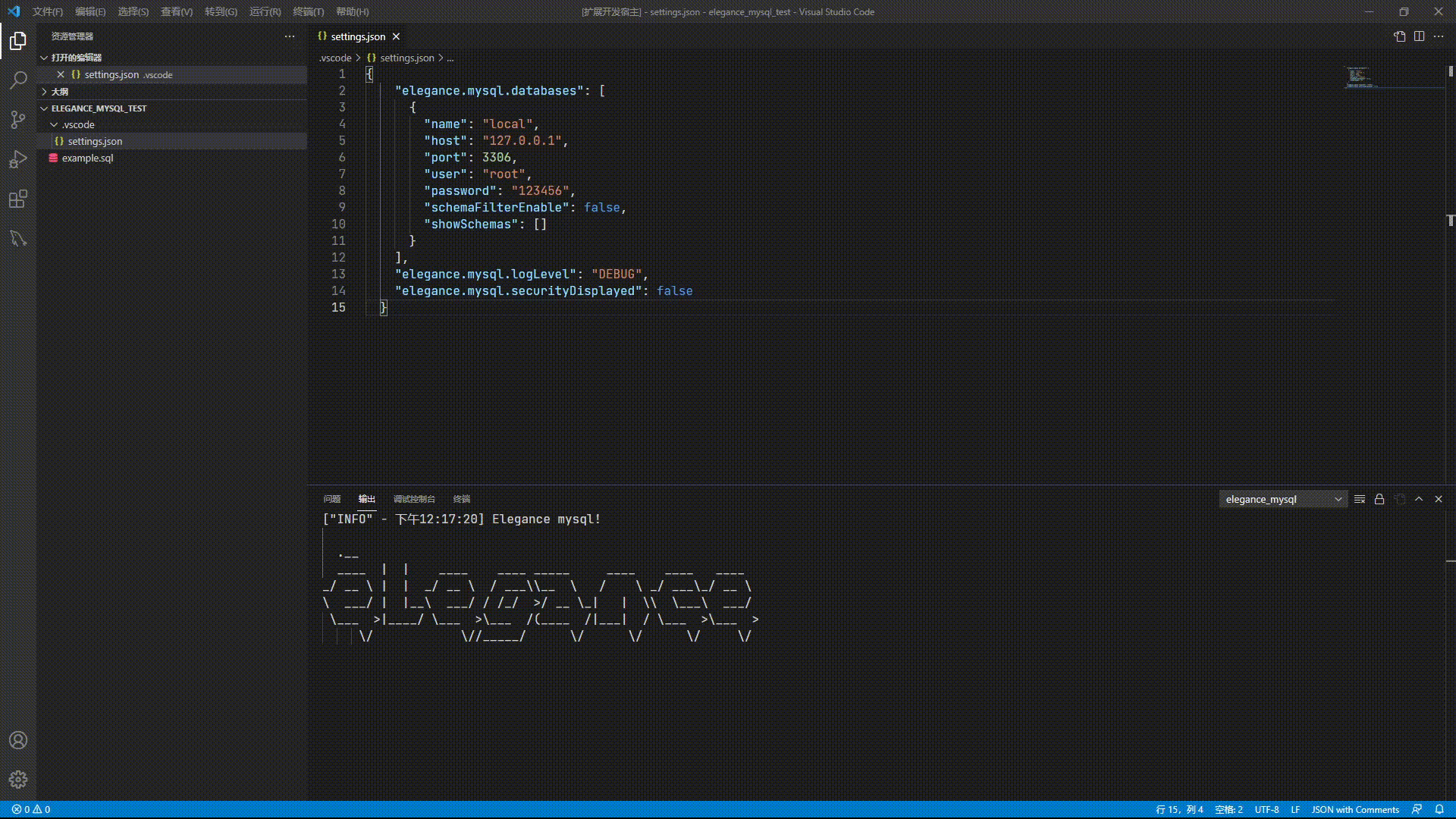
Task: Open the Accounts icon in activity bar
Action: pos(18,740)
